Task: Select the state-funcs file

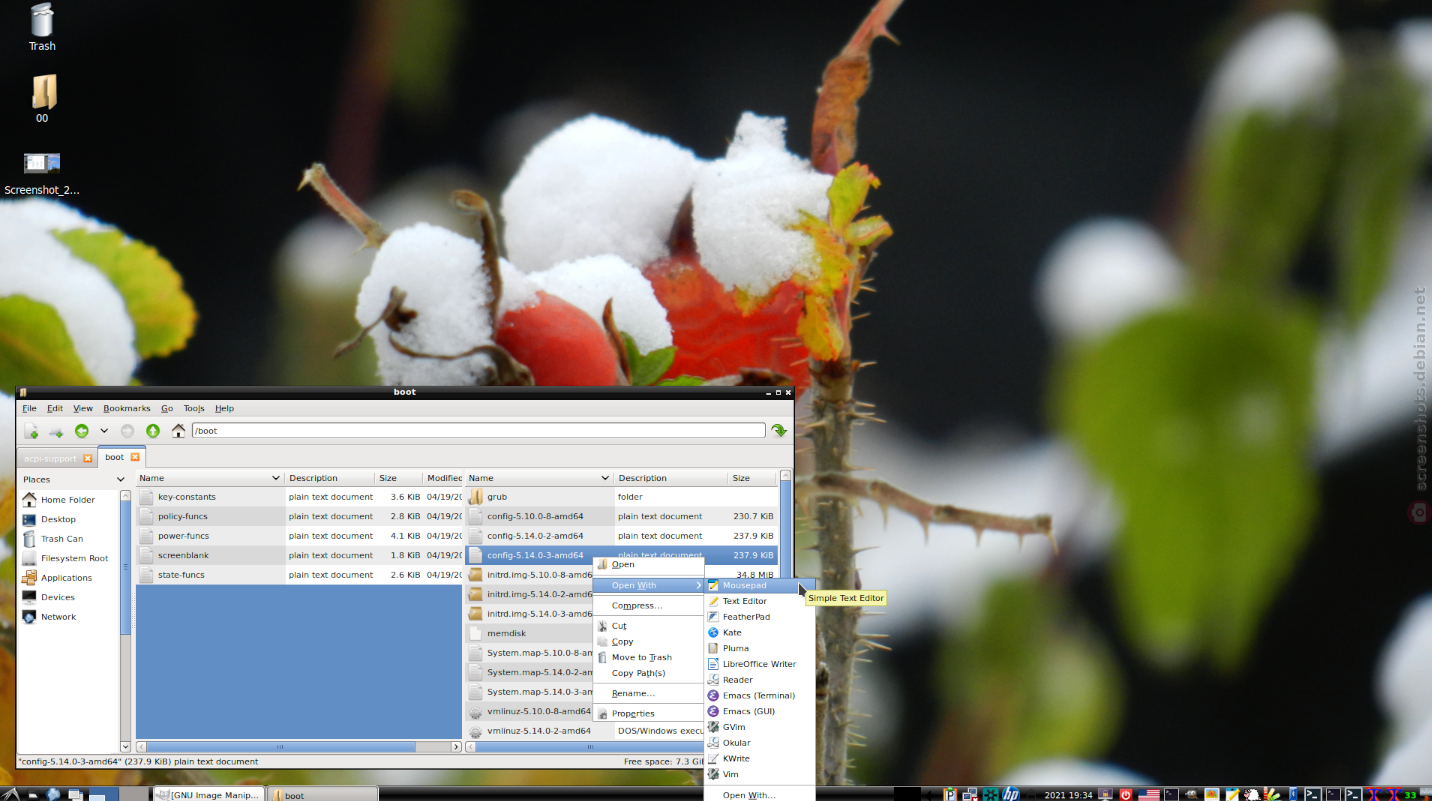Action: click(x=181, y=575)
